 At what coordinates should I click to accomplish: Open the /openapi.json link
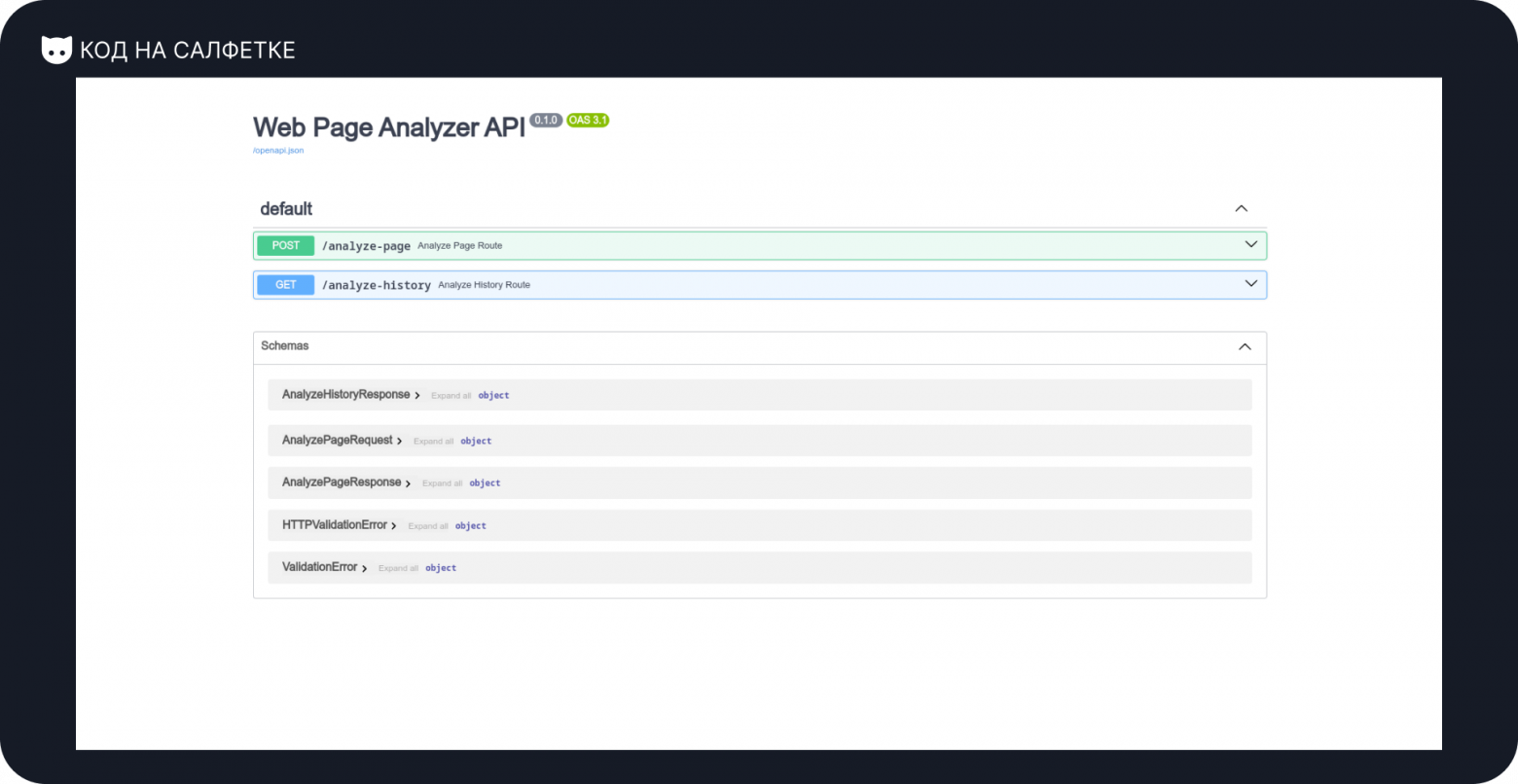coord(278,151)
